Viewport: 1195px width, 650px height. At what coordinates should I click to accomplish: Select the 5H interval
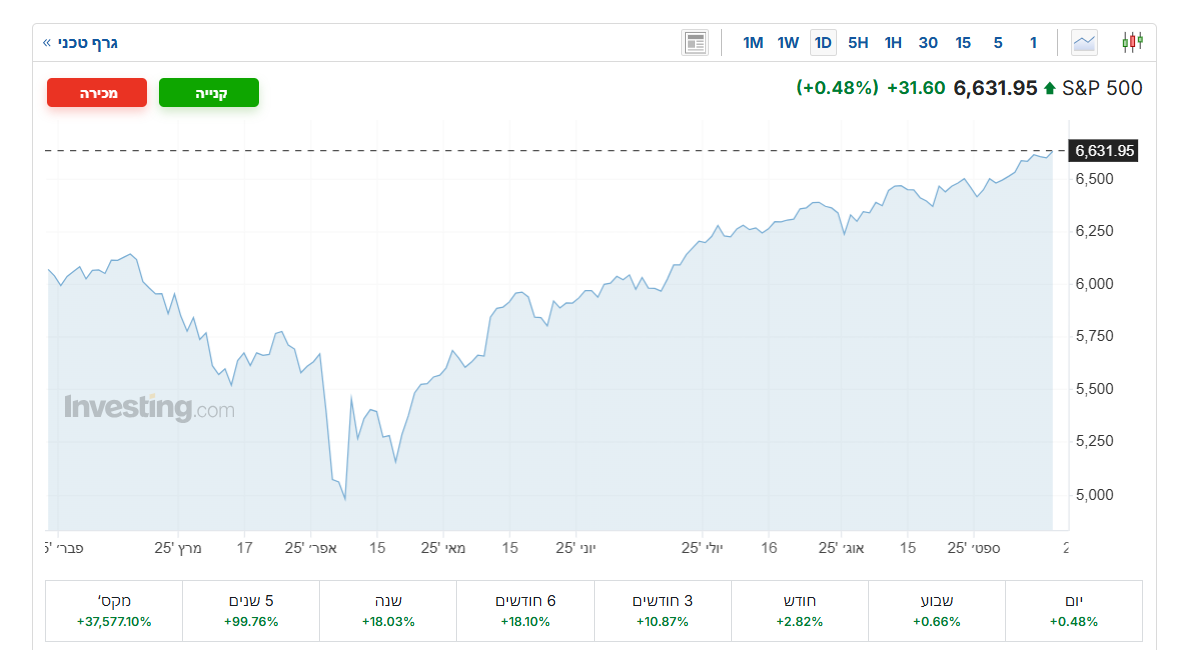pyautogui.click(x=858, y=42)
